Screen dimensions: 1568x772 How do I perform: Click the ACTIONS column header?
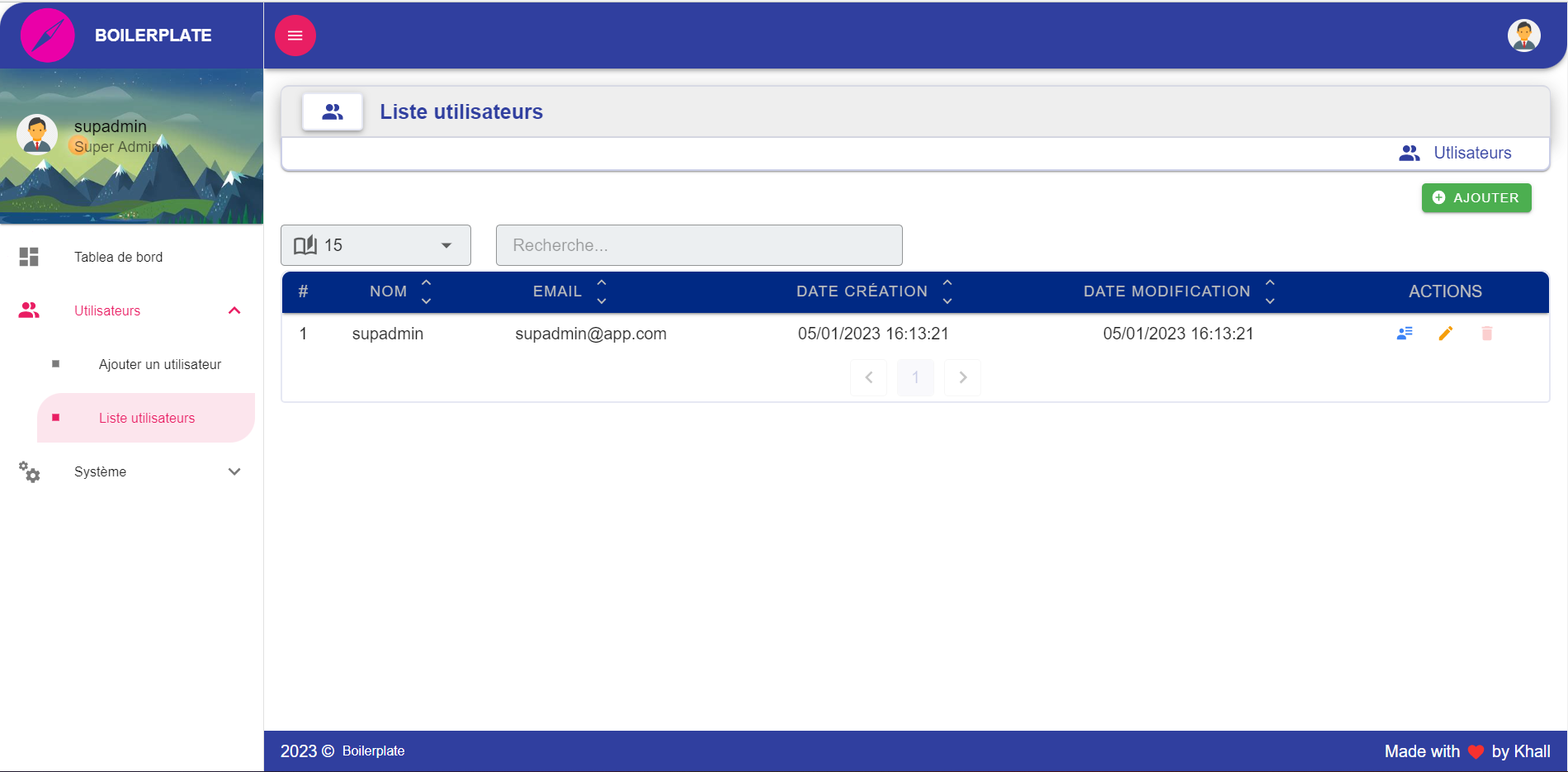(x=1445, y=291)
